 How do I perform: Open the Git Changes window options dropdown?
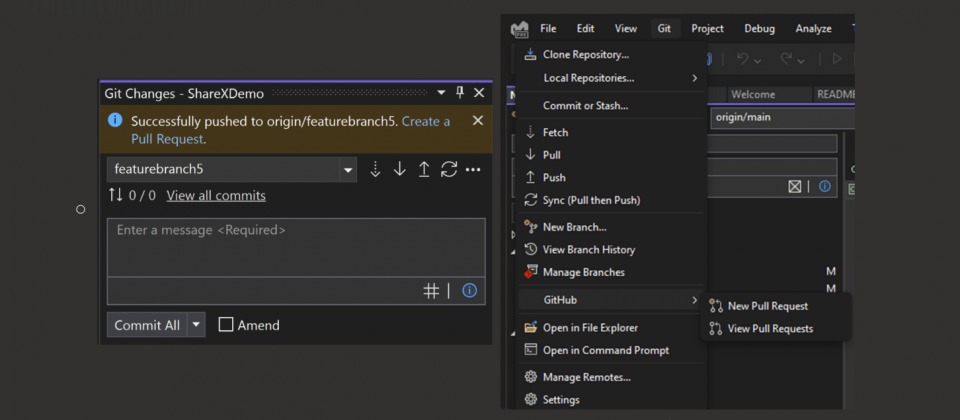pos(441,93)
